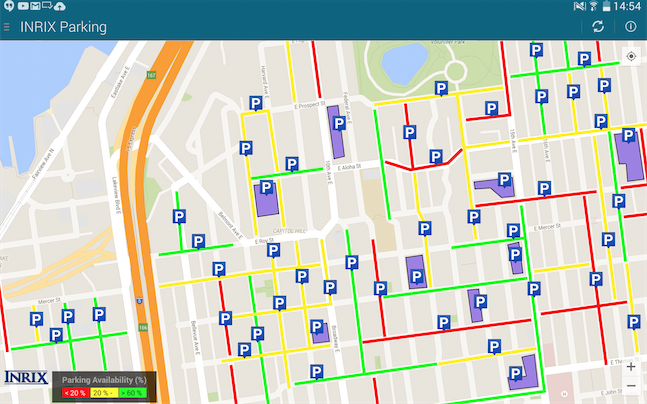Click the green over 60 % legend swatch
Screen dimensions: 647x404
[132, 393]
